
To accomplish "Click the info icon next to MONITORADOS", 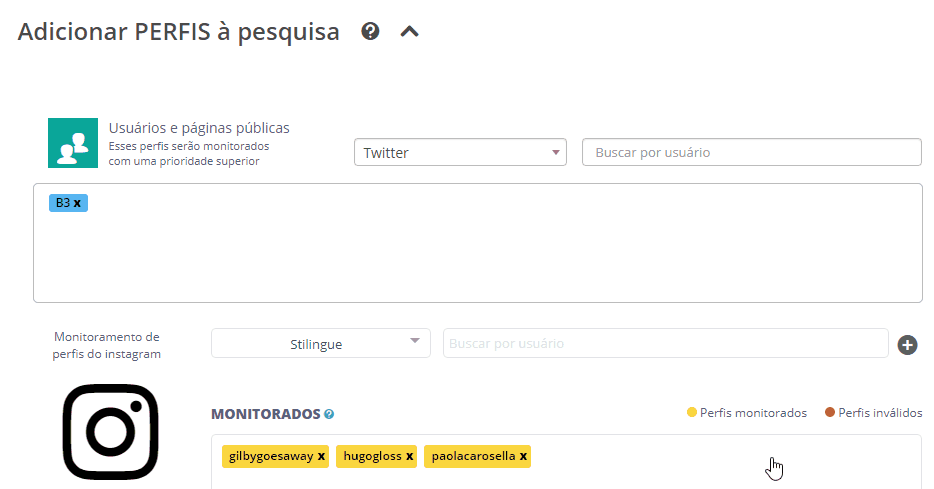I will coord(329,414).
